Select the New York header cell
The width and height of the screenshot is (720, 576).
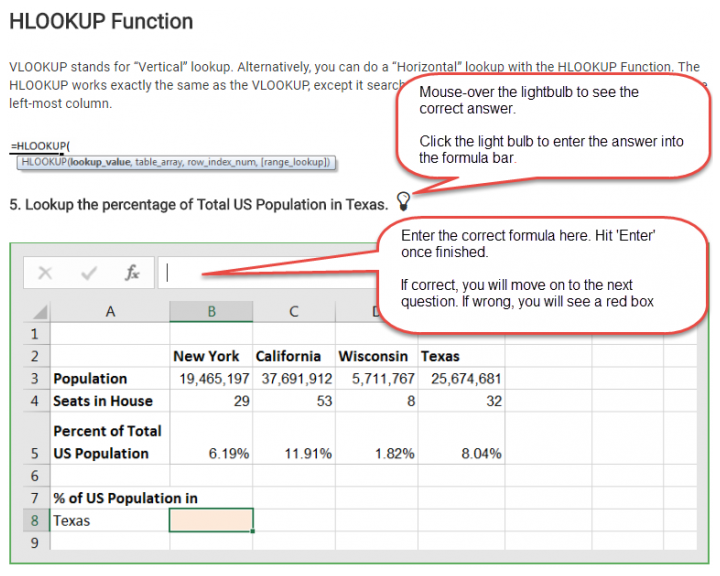point(206,356)
